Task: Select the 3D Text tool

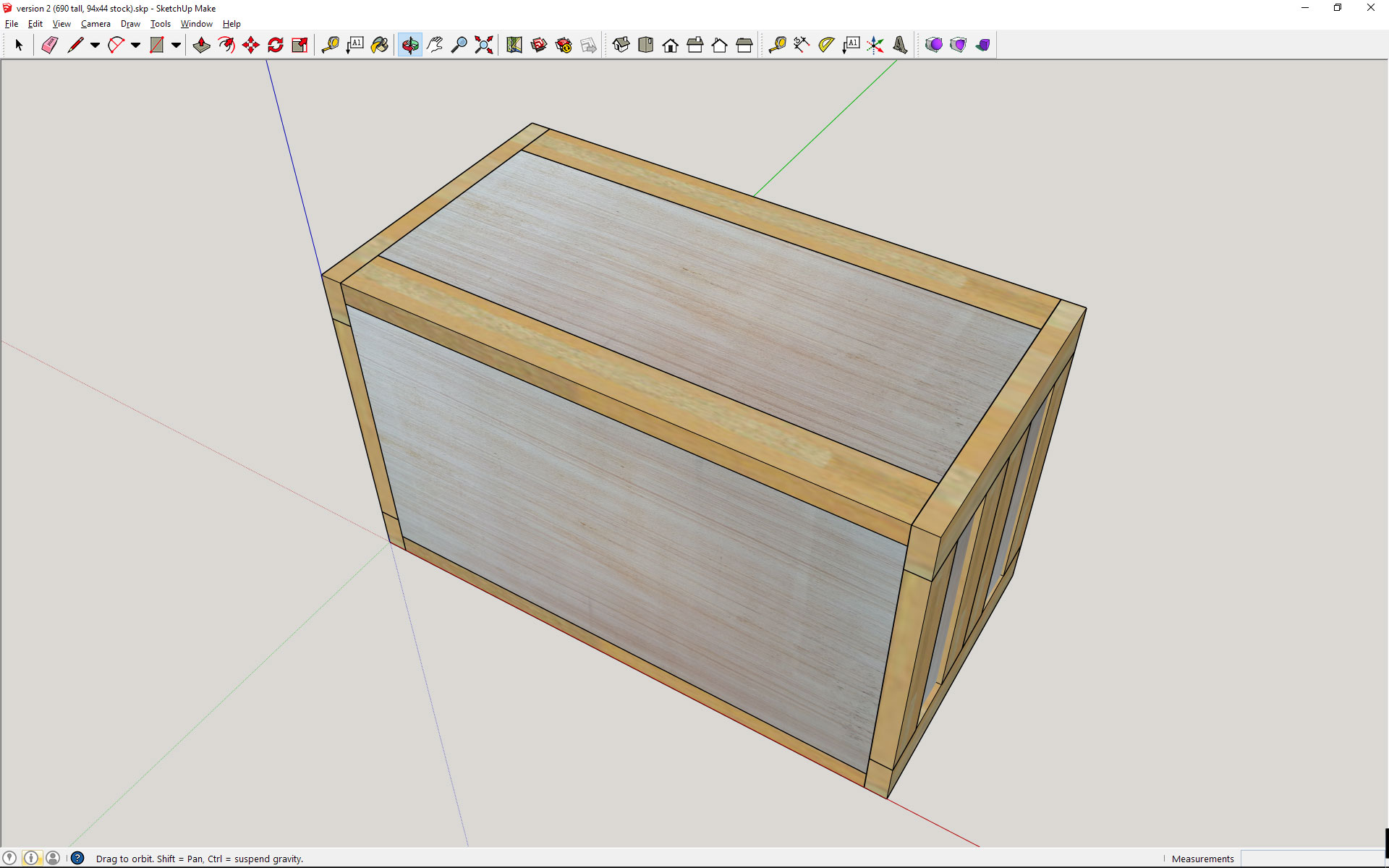Action: coord(900,45)
